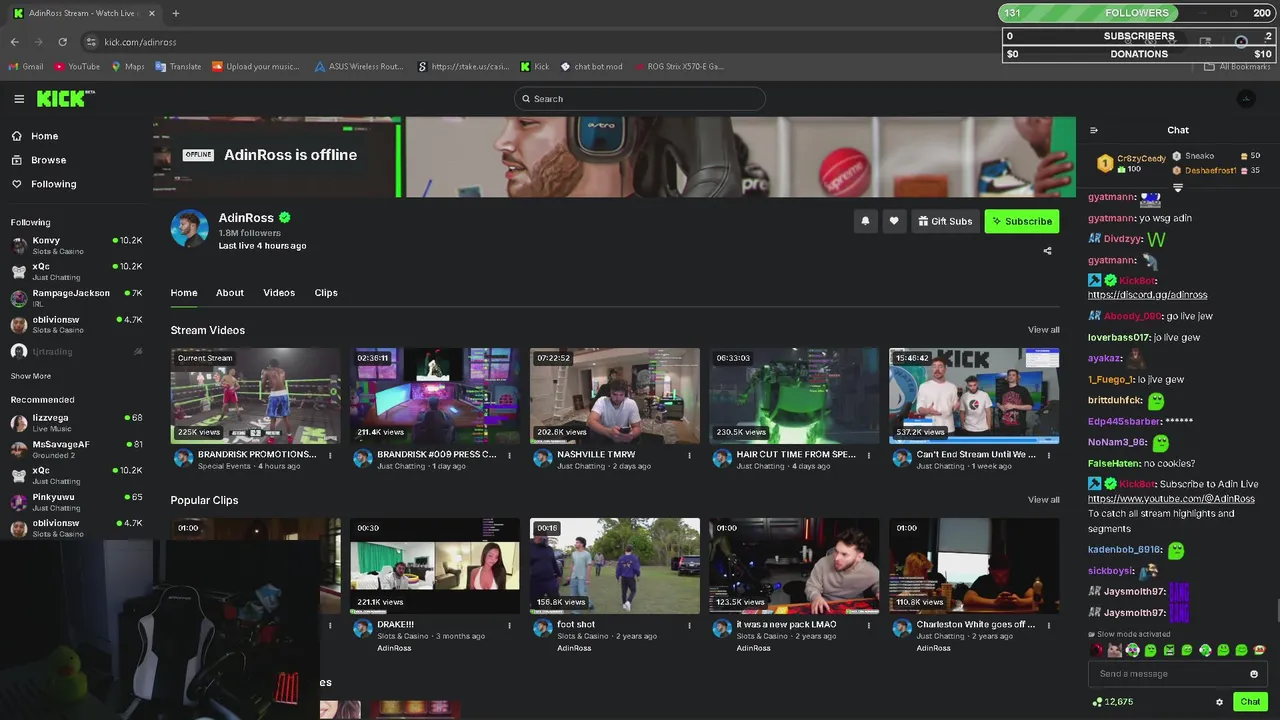Open Charleston White goes off clip
This screenshot has width=1280, height=720.
(x=974, y=565)
